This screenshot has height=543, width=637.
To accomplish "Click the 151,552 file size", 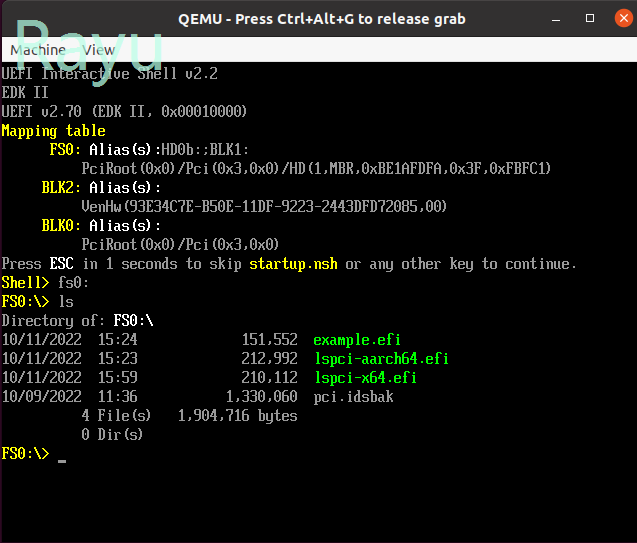I will pyautogui.click(x=269, y=340).
